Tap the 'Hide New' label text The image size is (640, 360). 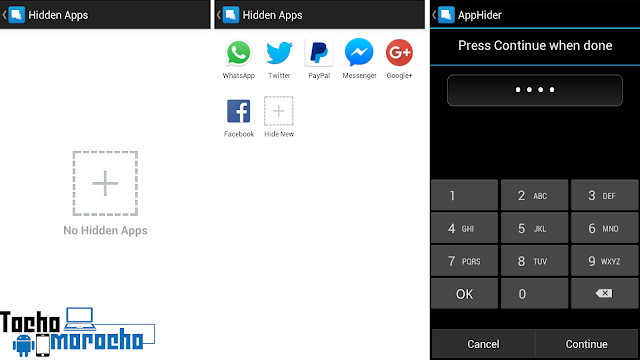(x=279, y=134)
